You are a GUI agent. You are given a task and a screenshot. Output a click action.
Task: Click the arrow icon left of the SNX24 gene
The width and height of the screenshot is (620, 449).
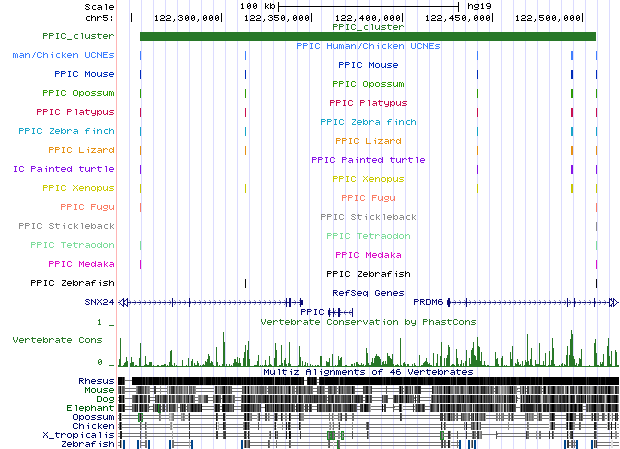[x=124, y=301]
